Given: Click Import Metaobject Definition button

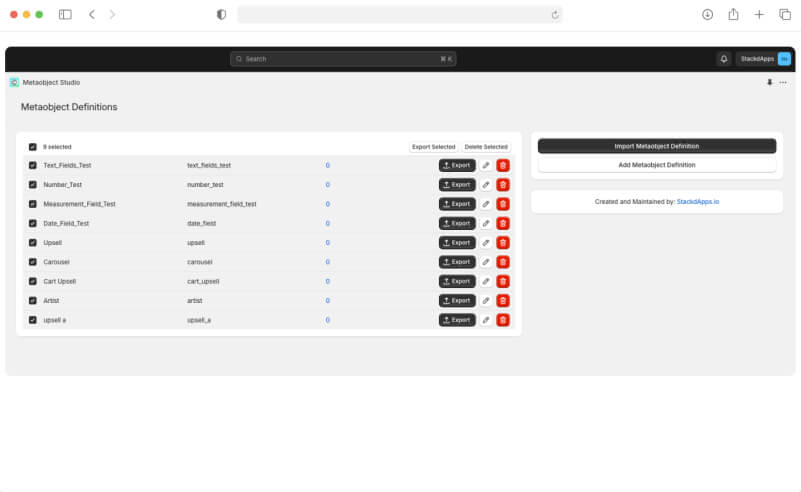Looking at the screenshot, I should pos(656,146).
